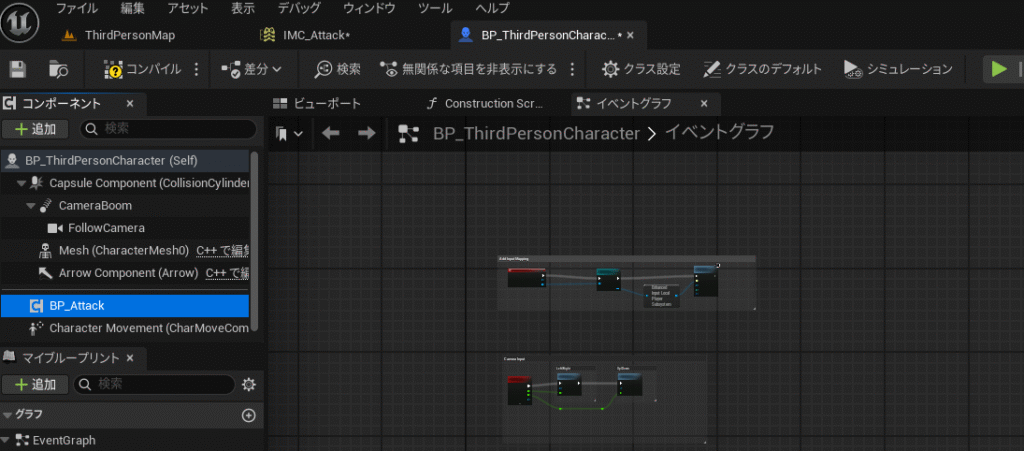Click the 検索 find toolbar button
Viewport: 1024px width, 451px height.
click(338, 69)
